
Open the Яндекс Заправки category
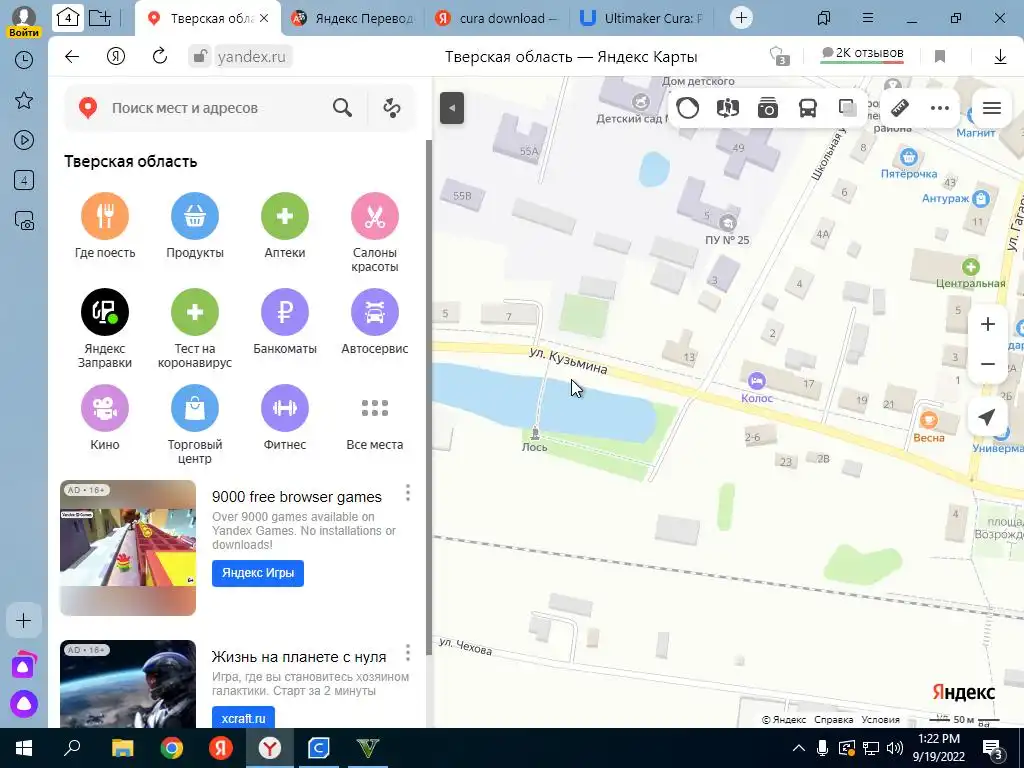pyautogui.click(x=104, y=328)
